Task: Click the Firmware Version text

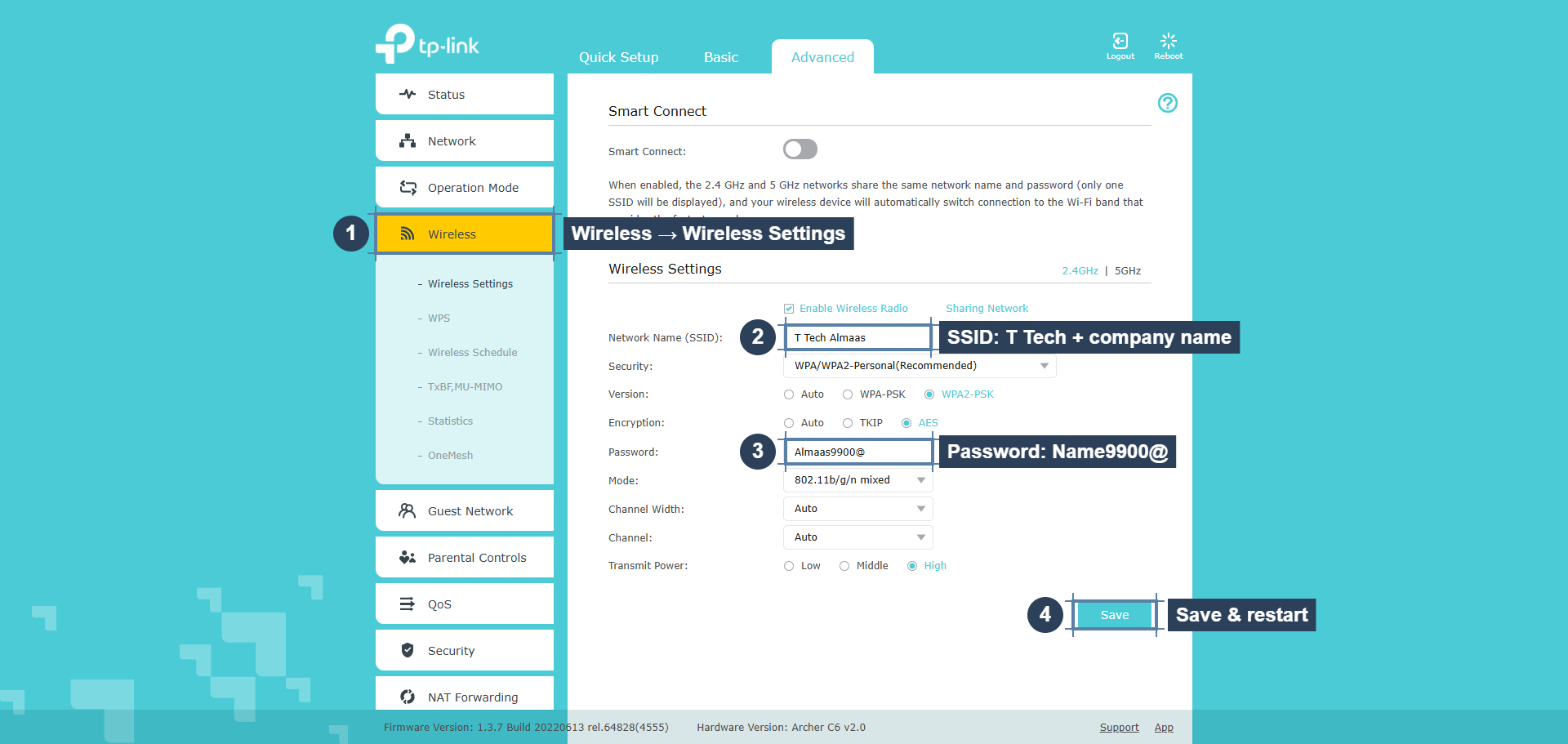Action: [x=526, y=728]
